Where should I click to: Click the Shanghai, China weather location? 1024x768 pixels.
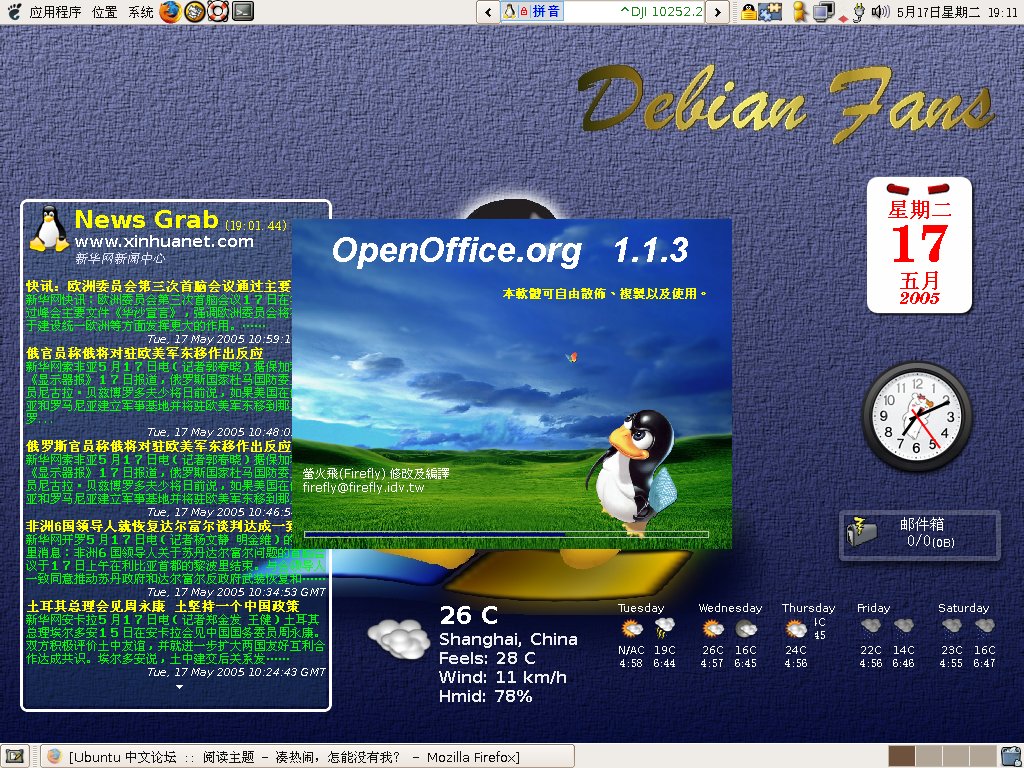pyautogui.click(x=508, y=639)
